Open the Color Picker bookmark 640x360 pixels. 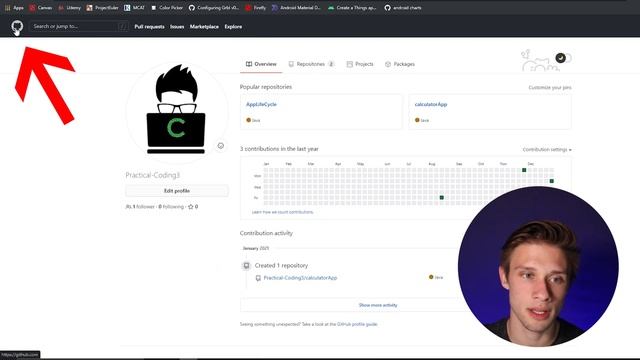coord(167,8)
